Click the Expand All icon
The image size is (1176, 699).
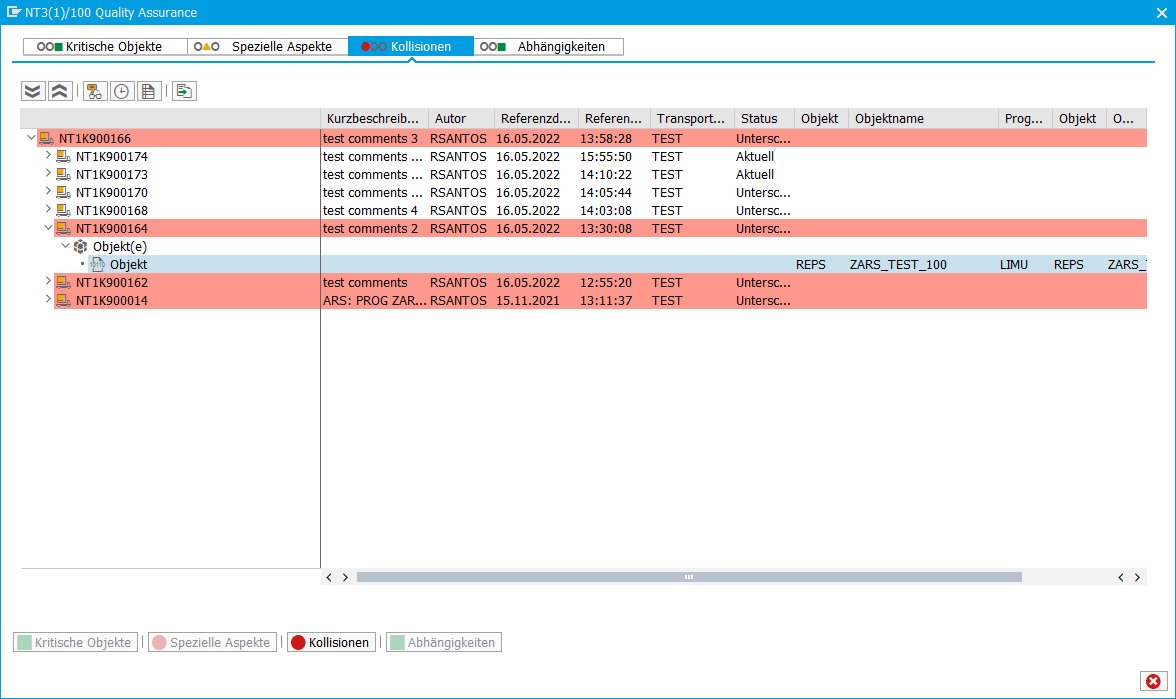pos(32,90)
